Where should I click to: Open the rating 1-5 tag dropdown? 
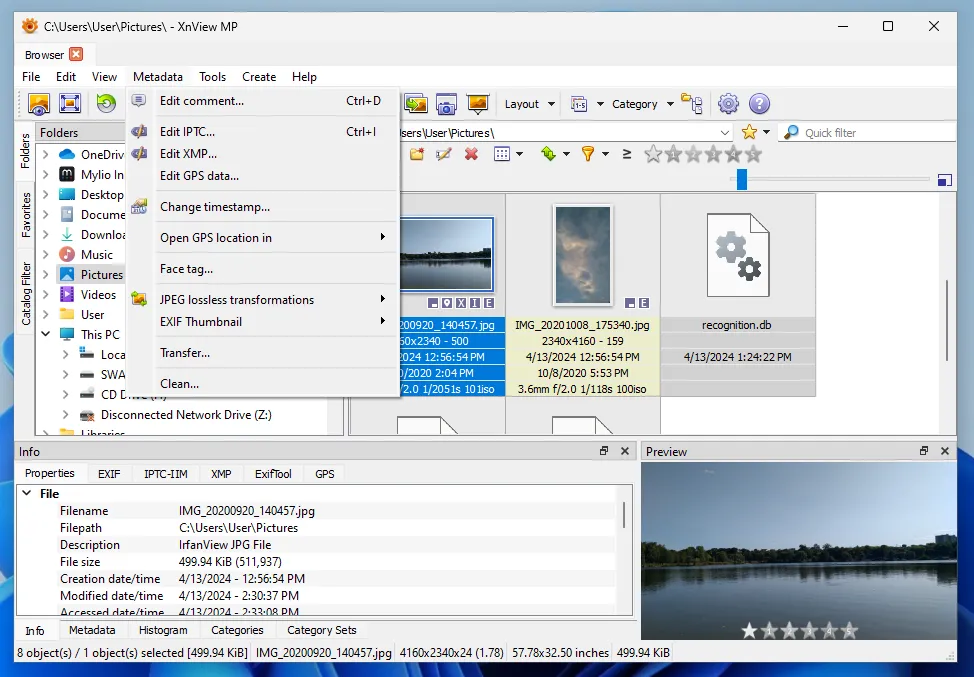click(x=600, y=104)
